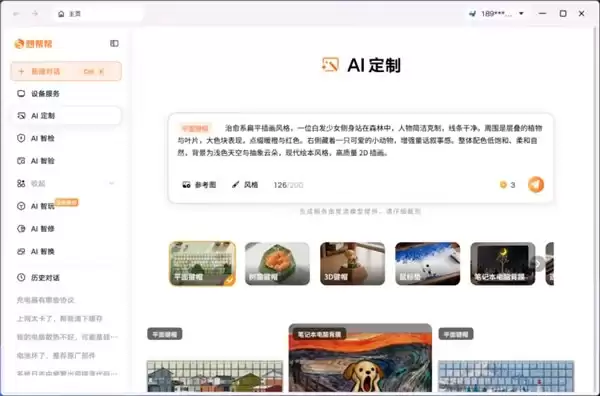Click the orange app logo in the sidebar
The width and height of the screenshot is (600, 396).
pyautogui.click(x=33, y=44)
